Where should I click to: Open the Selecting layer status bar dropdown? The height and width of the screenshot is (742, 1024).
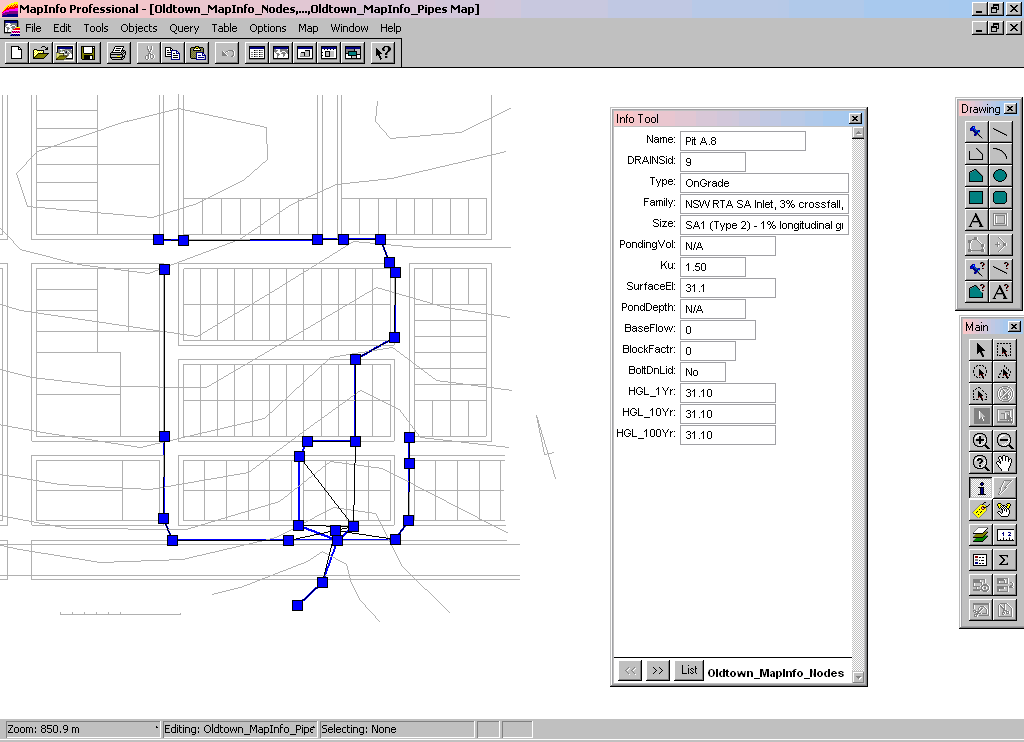pyautogui.click(x=396, y=729)
